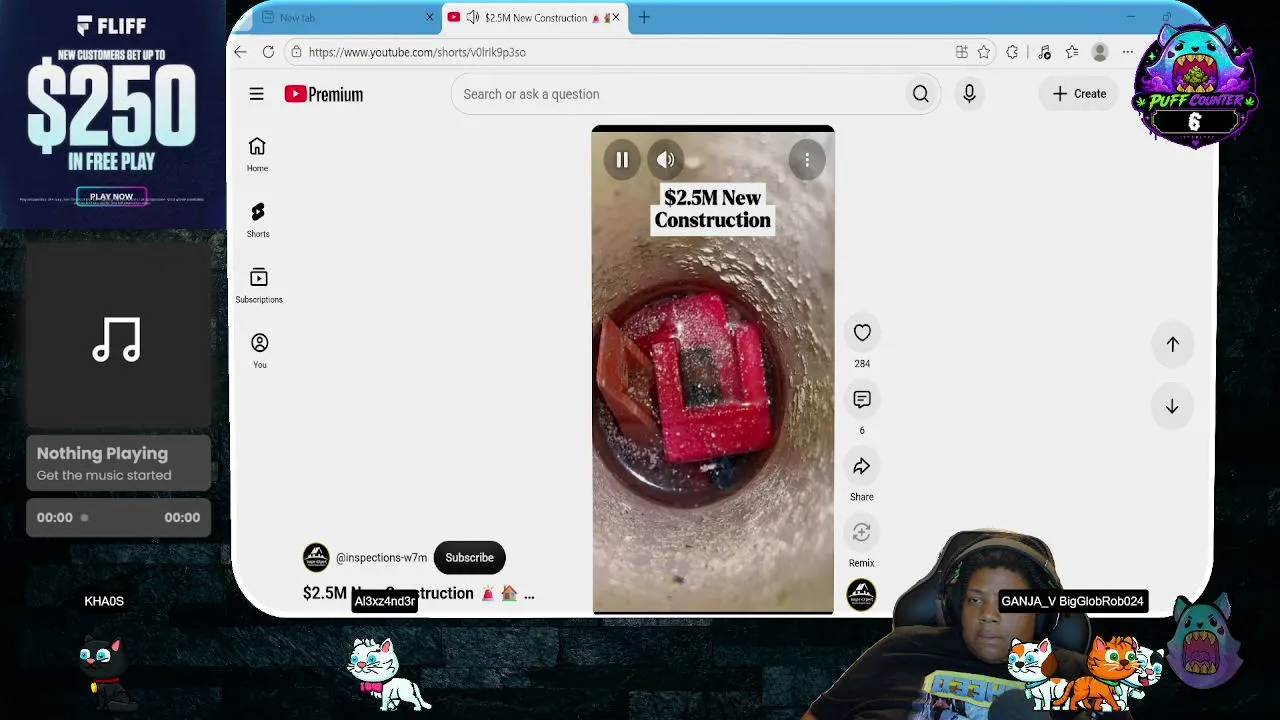Open the browser profile avatar
This screenshot has width=1280, height=720.
(1100, 52)
